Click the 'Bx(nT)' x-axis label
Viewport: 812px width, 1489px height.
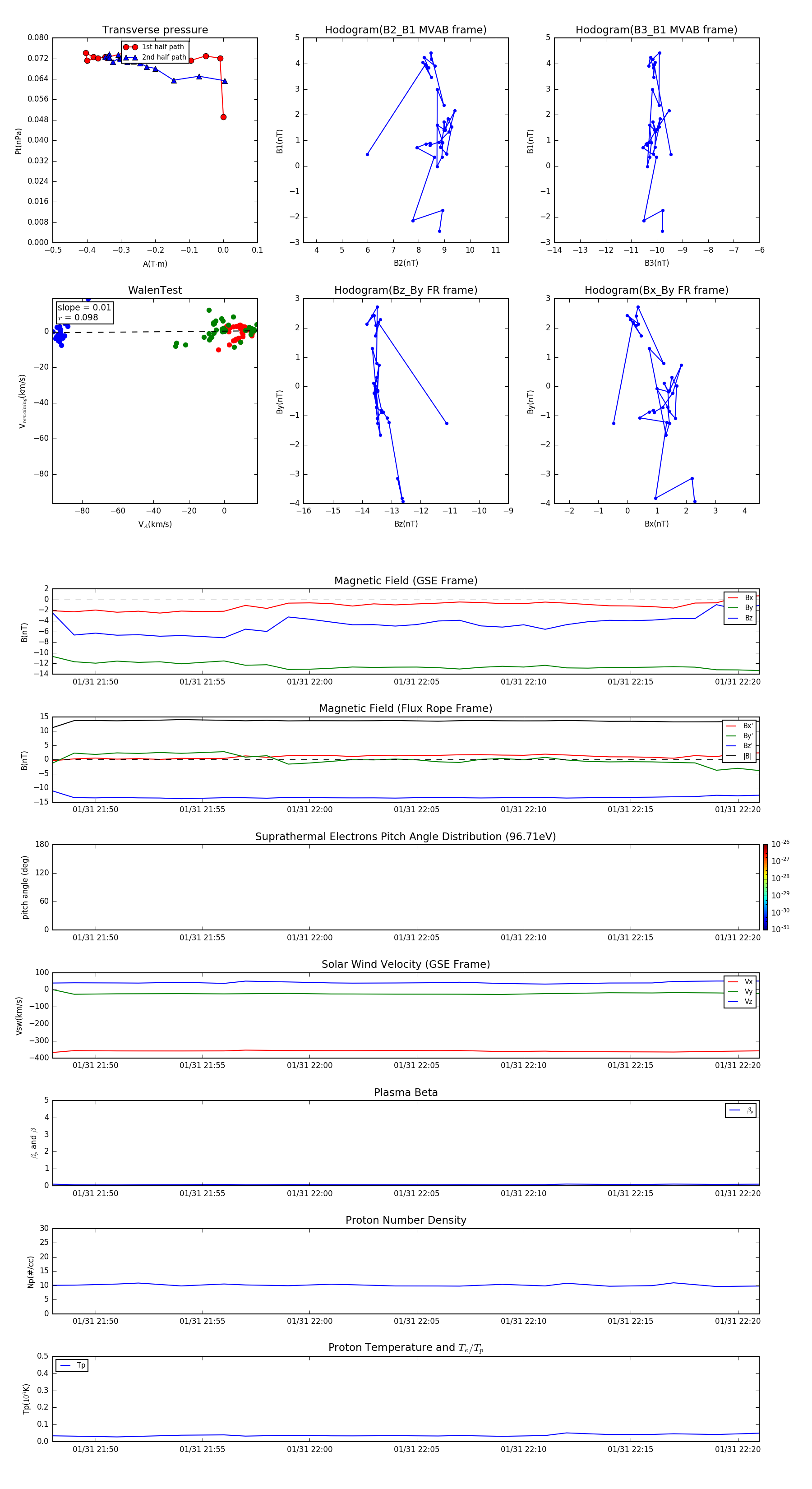click(x=656, y=524)
